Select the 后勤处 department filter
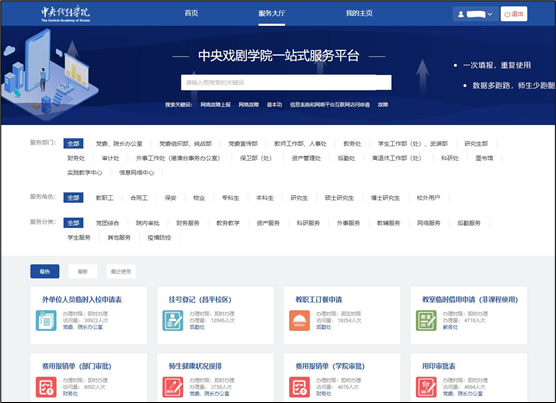 pos(346,158)
